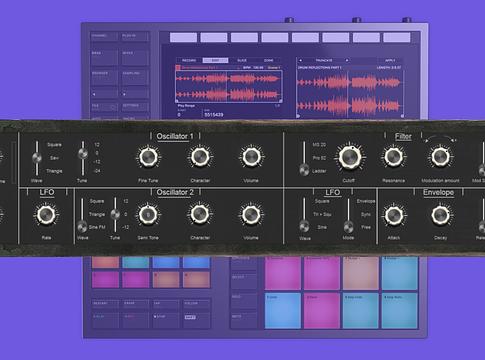Click SETTINGS button on hardware controller
485x360 pixels.
135,107
